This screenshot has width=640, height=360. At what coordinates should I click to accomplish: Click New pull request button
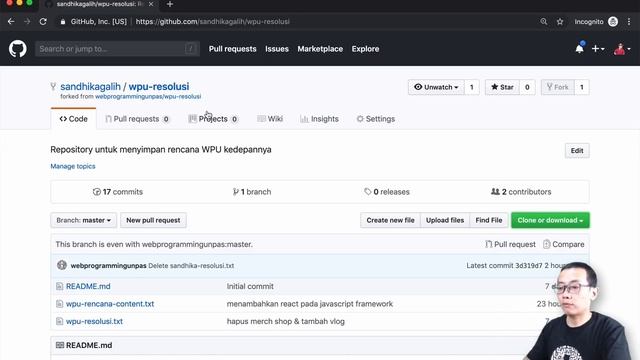153,220
